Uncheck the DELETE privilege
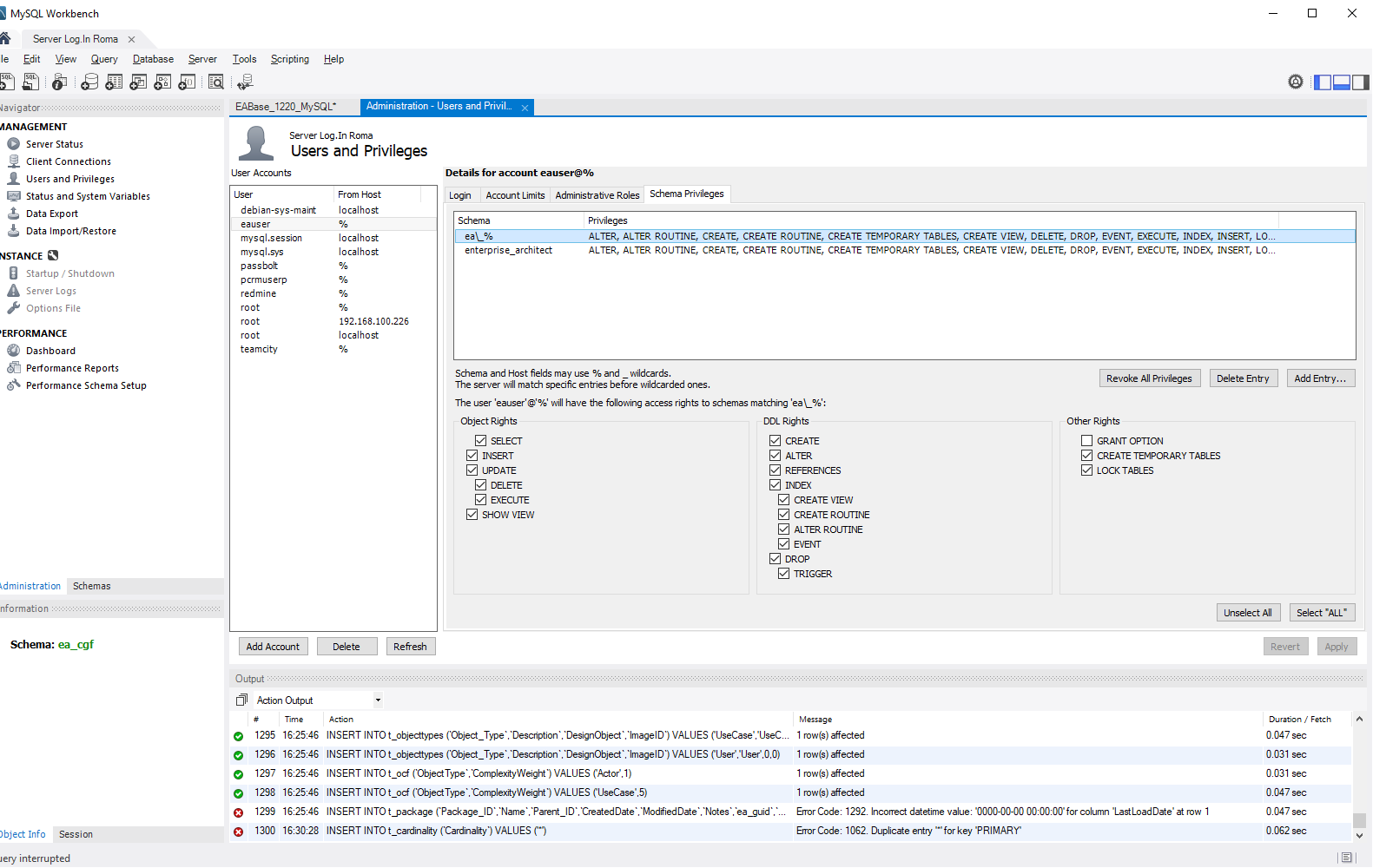Viewport: 1373px width, 868px height. [x=481, y=485]
